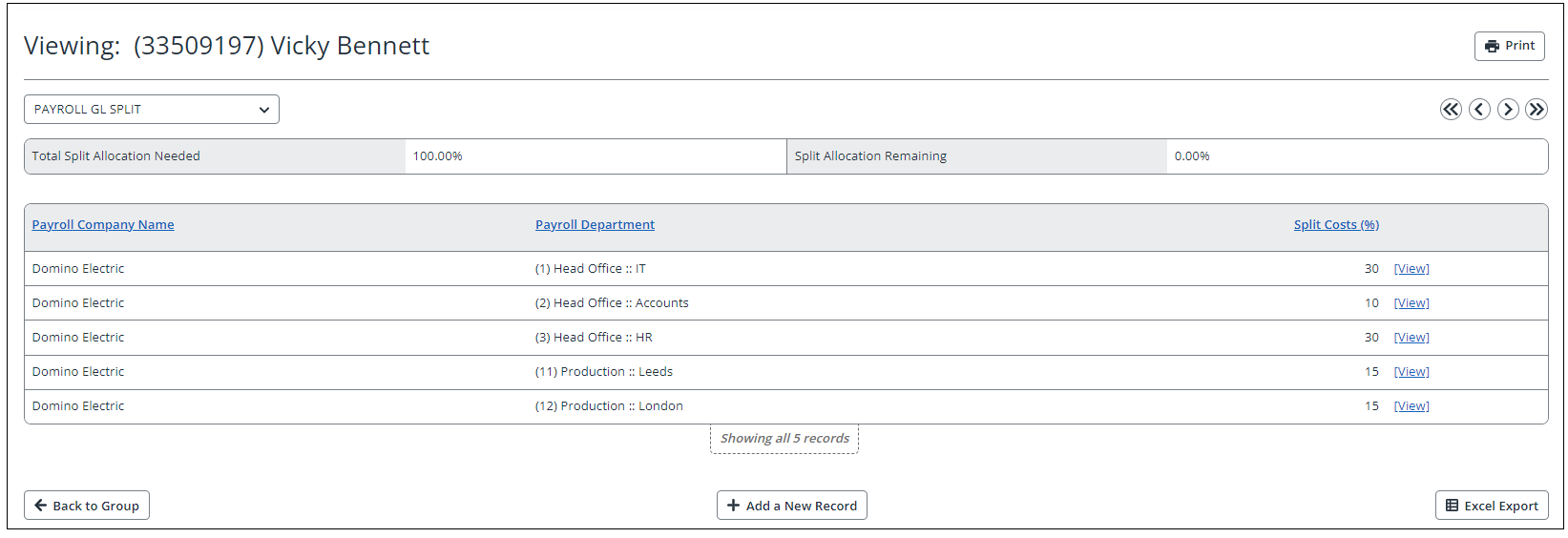
Task: Print the employee record
Action: coord(1510,46)
